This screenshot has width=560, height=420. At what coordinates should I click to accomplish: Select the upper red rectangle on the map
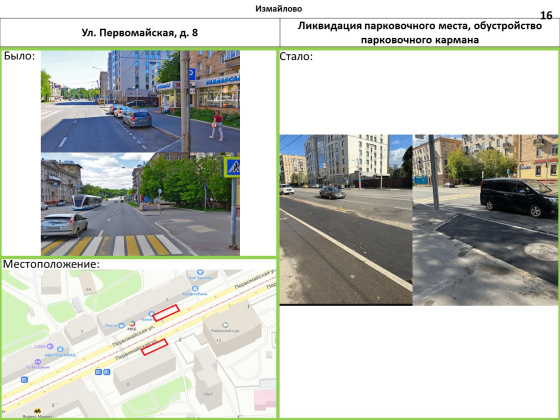(x=166, y=313)
